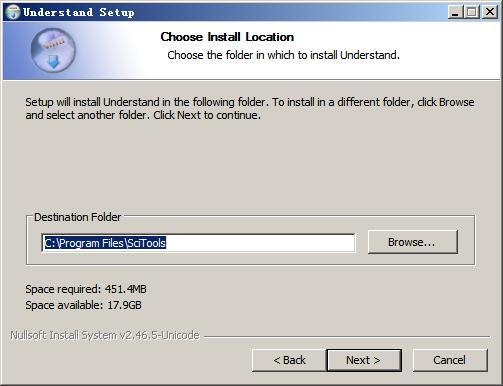The height and width of the screenshot is (386, 503).
Task: Click the 'Space available: 17.9GB' text
Action: click(x=83, y=305)
